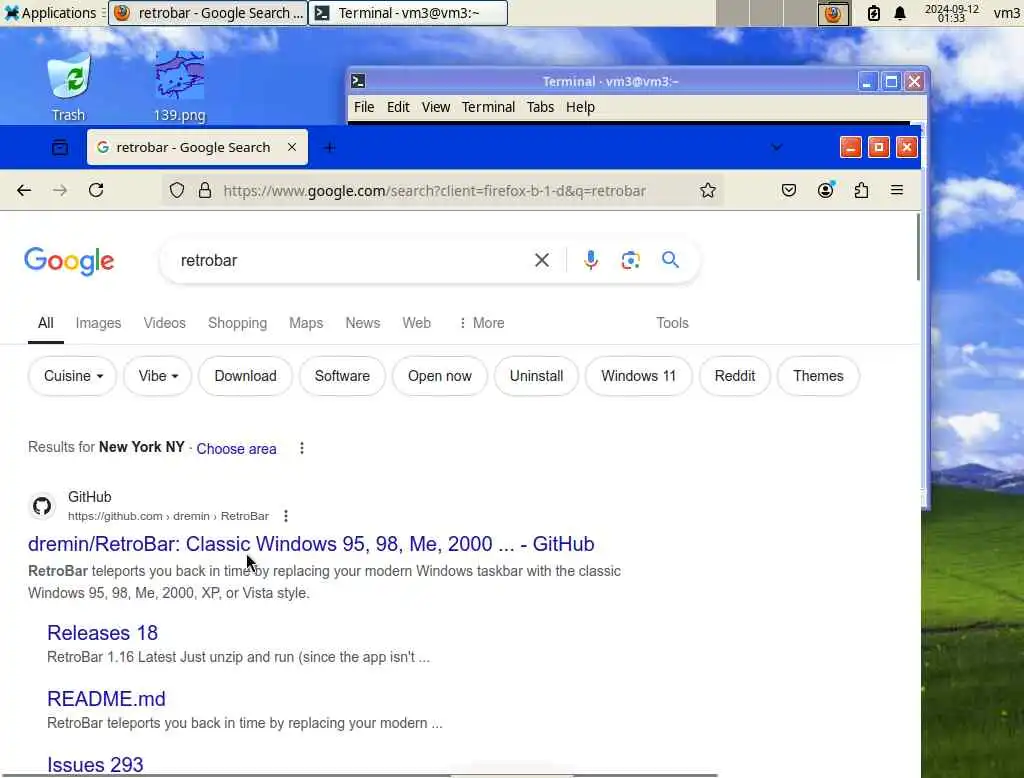Open Trash on the desktop
Screen dimensions: 1024x778
click(x=69, y=88)
